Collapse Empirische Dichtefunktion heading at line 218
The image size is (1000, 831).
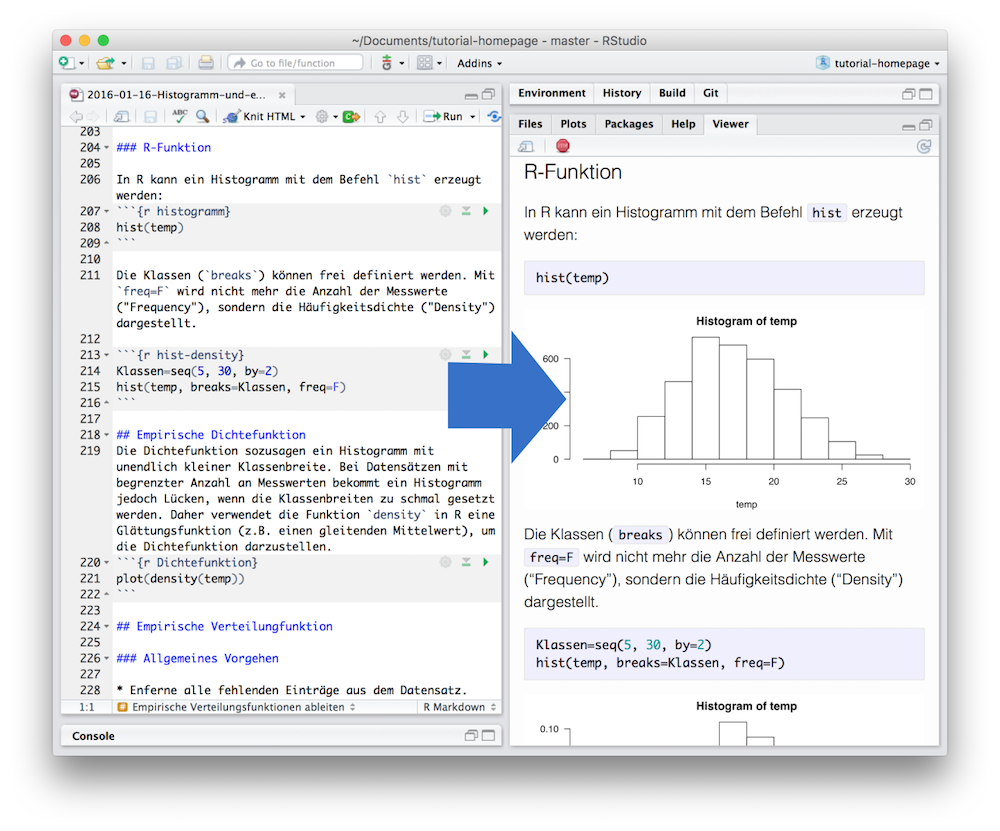107,435
